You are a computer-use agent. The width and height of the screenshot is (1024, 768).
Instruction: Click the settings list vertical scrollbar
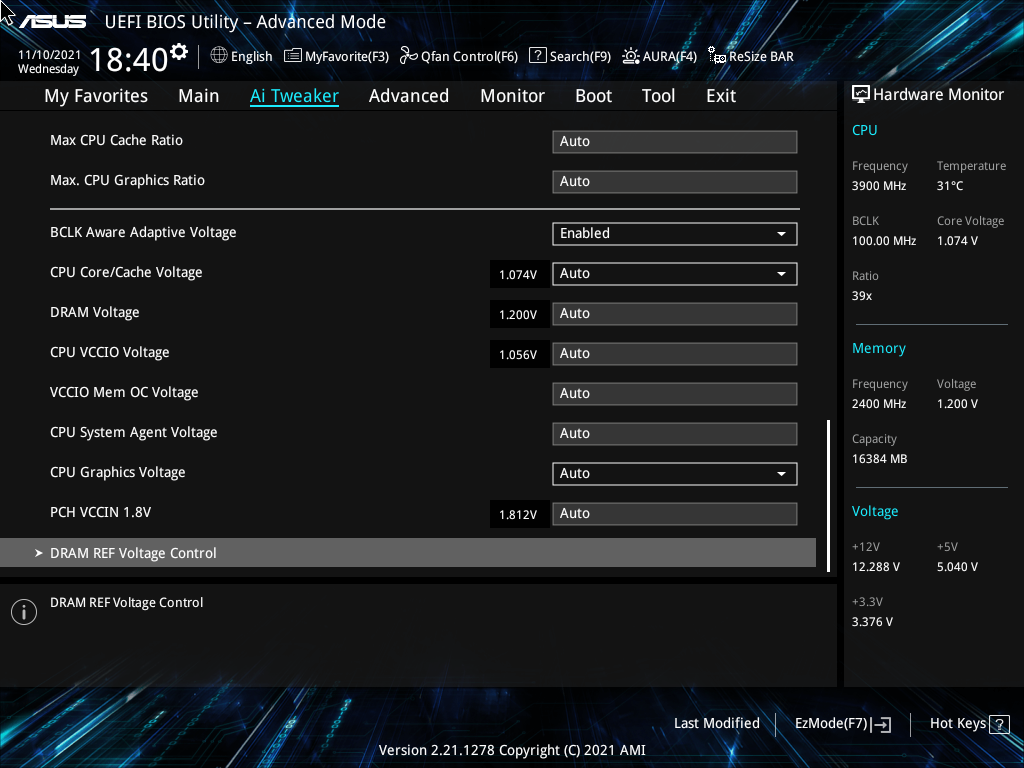(x=829, y=495)
